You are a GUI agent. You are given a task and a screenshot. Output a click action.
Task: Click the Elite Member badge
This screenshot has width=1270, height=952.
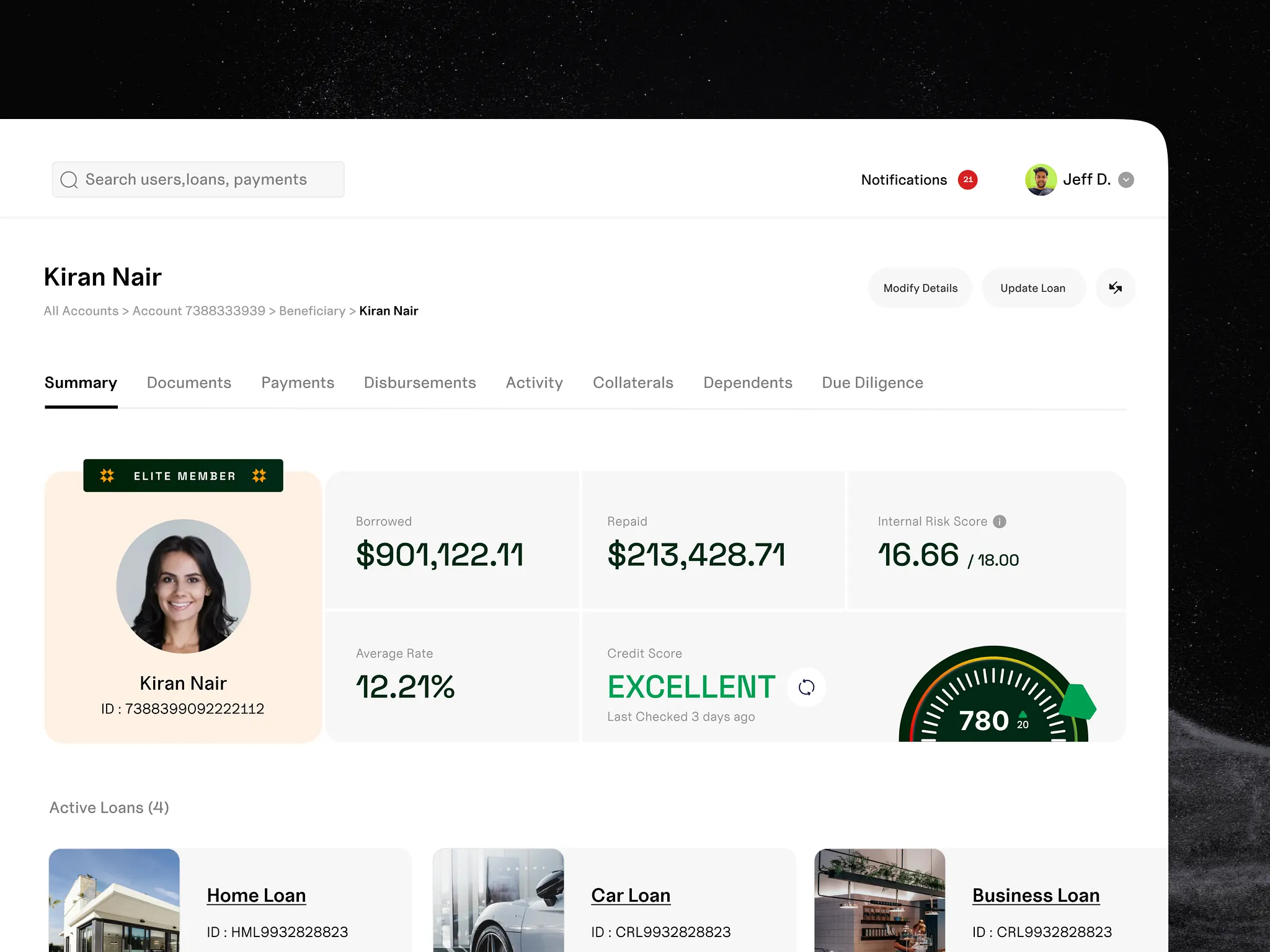(x=183, y=475)
